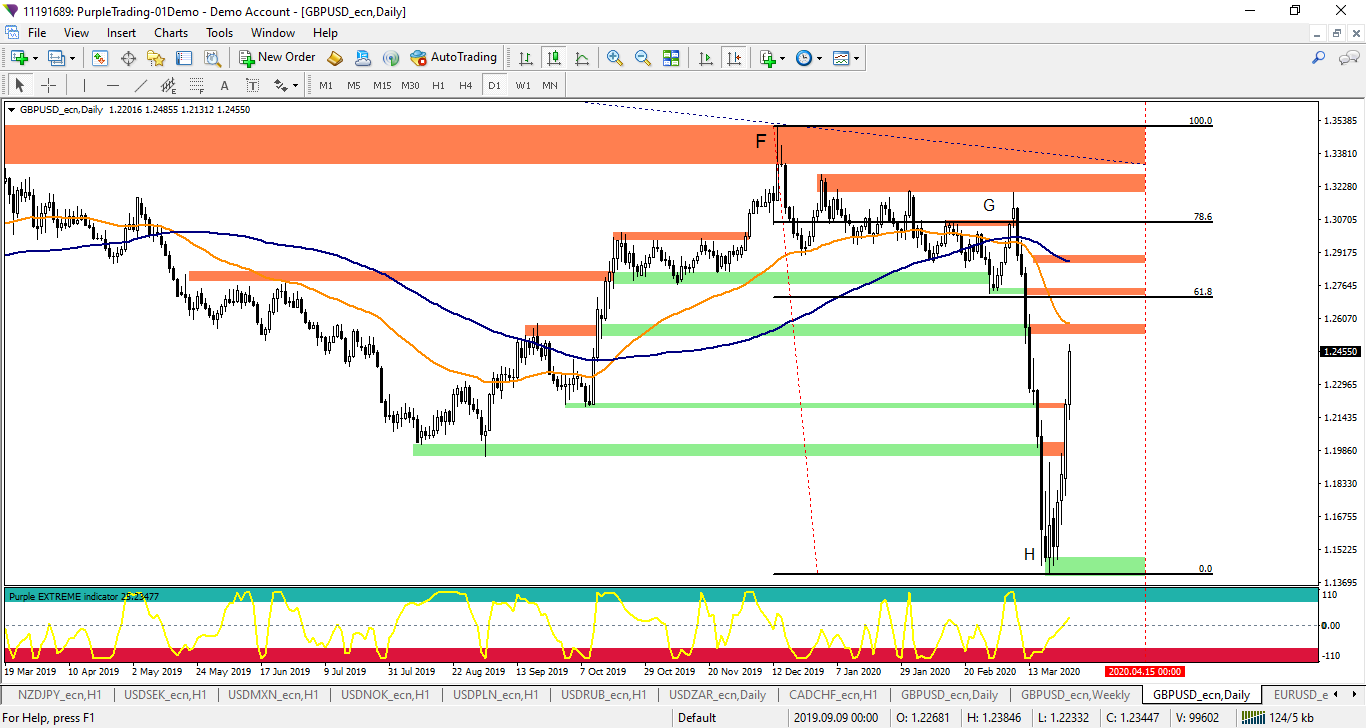
Task: Draw a horizontal line tool
Action: [x=113, y=85]
